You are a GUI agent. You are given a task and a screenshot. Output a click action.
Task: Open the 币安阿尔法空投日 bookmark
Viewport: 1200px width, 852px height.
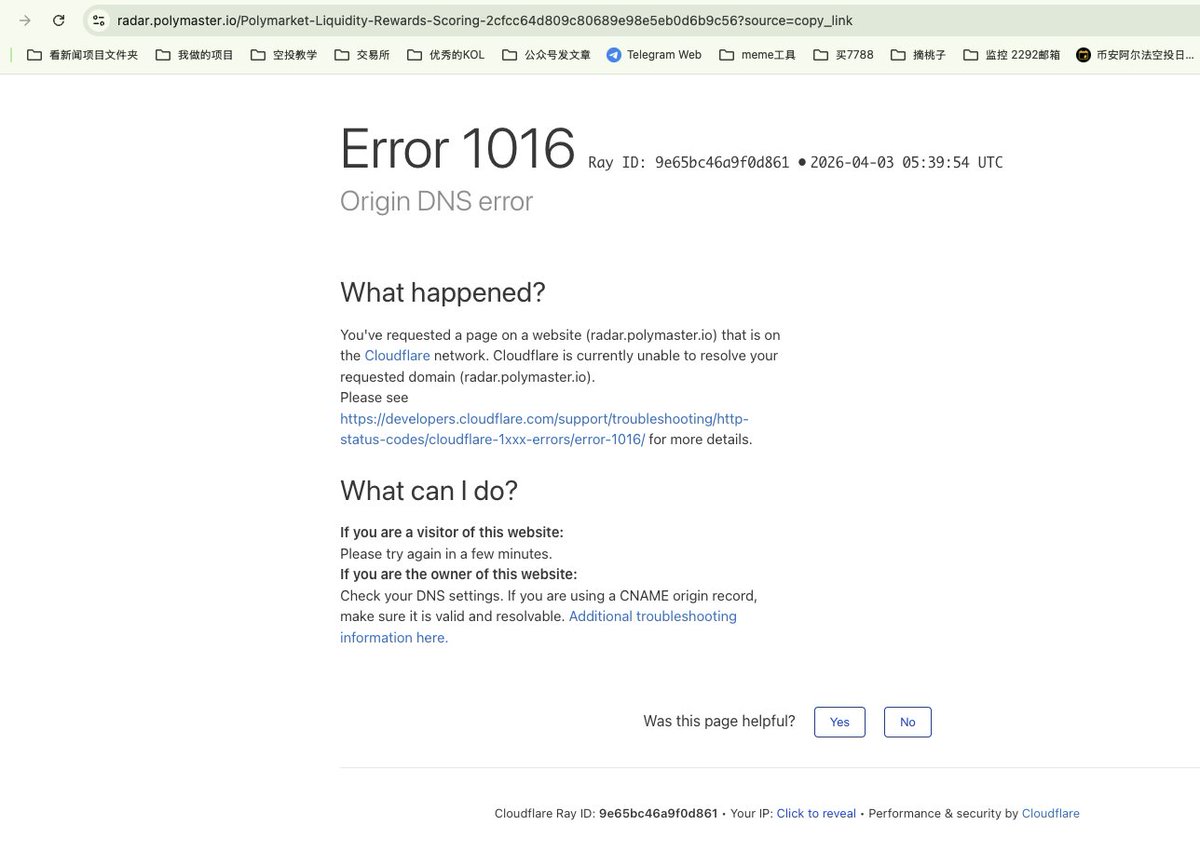1135,55
